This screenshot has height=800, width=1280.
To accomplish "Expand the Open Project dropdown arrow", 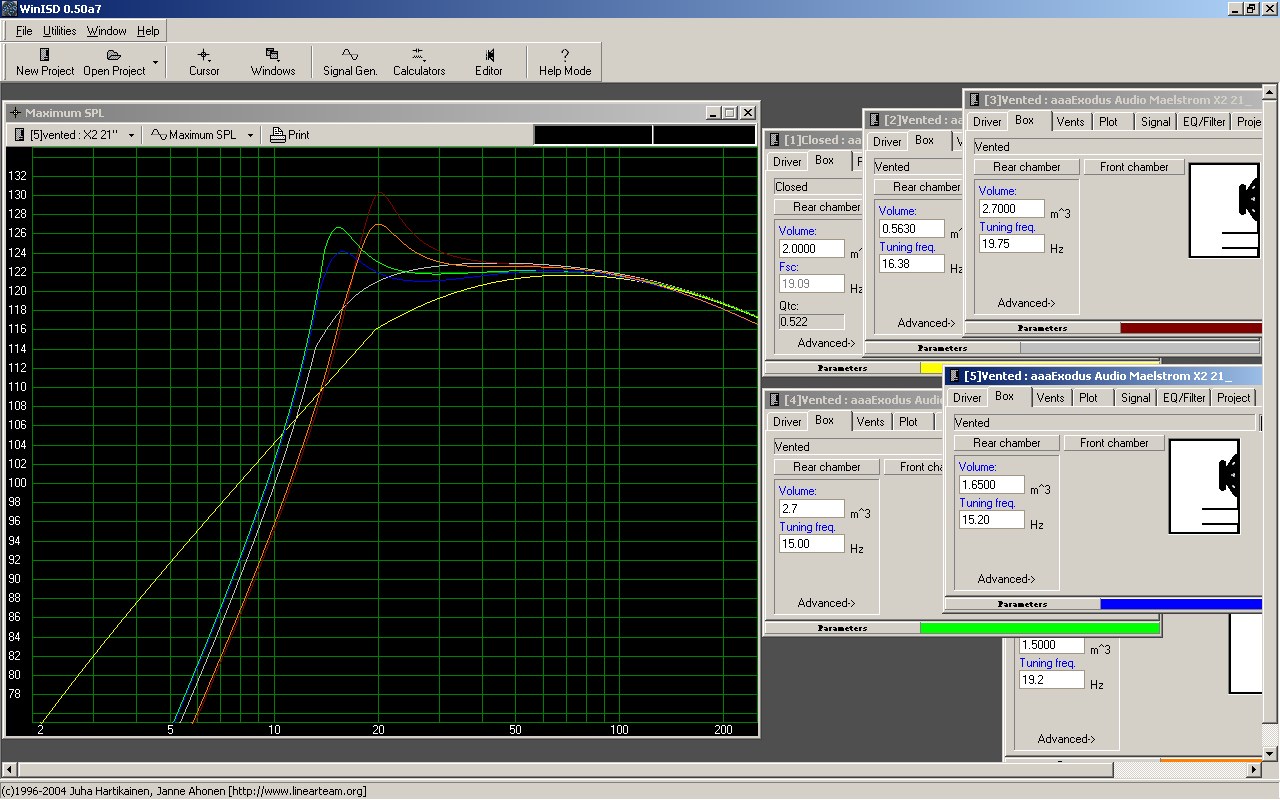I will click(155, 62).
